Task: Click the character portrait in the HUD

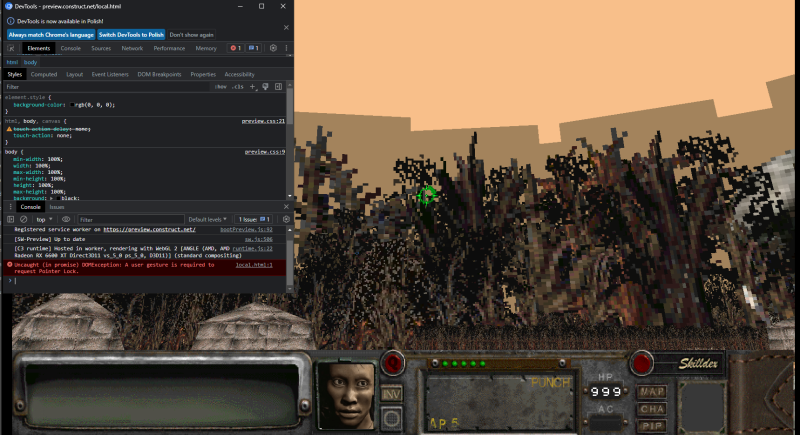Action: pos(347,395)
